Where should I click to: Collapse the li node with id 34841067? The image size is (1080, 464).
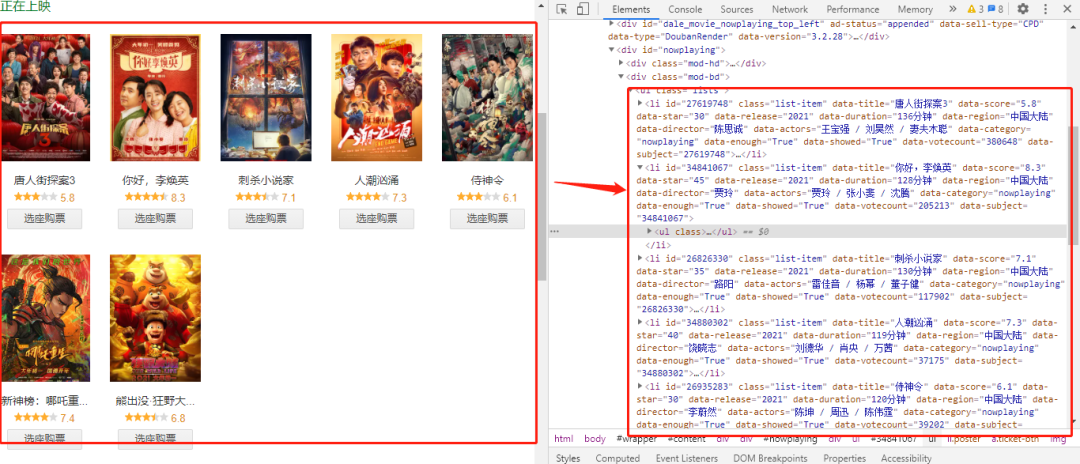641,167
